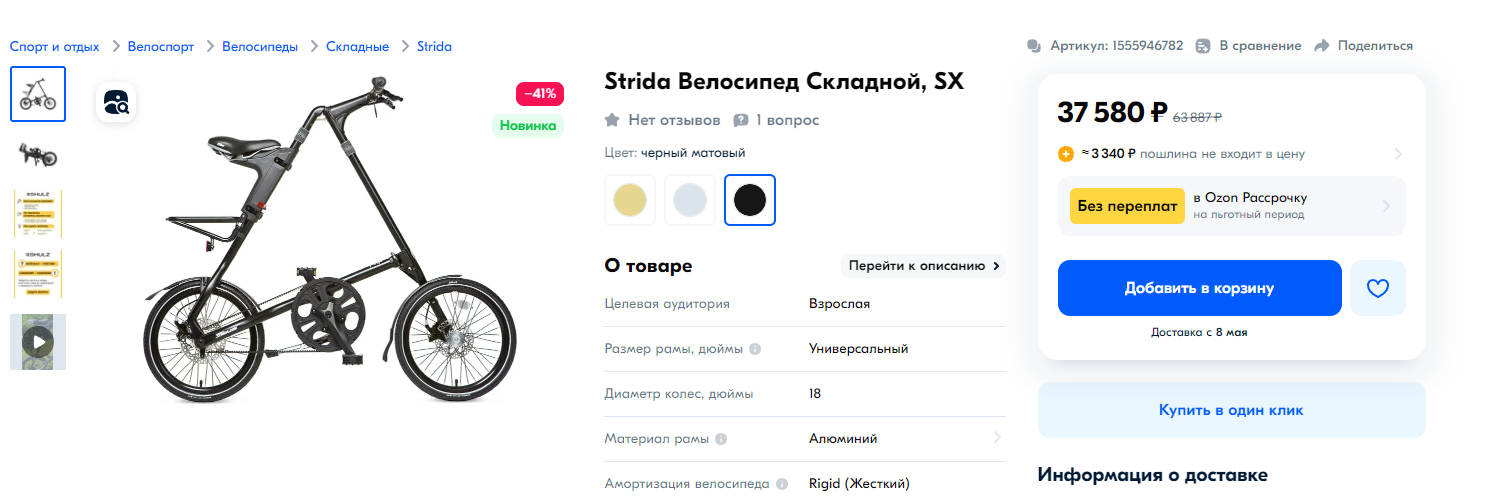This screenshot has height=501, width=1499.
Task: Open the Велосипеды breadcrumb
Action: click(x=260, y=46)
